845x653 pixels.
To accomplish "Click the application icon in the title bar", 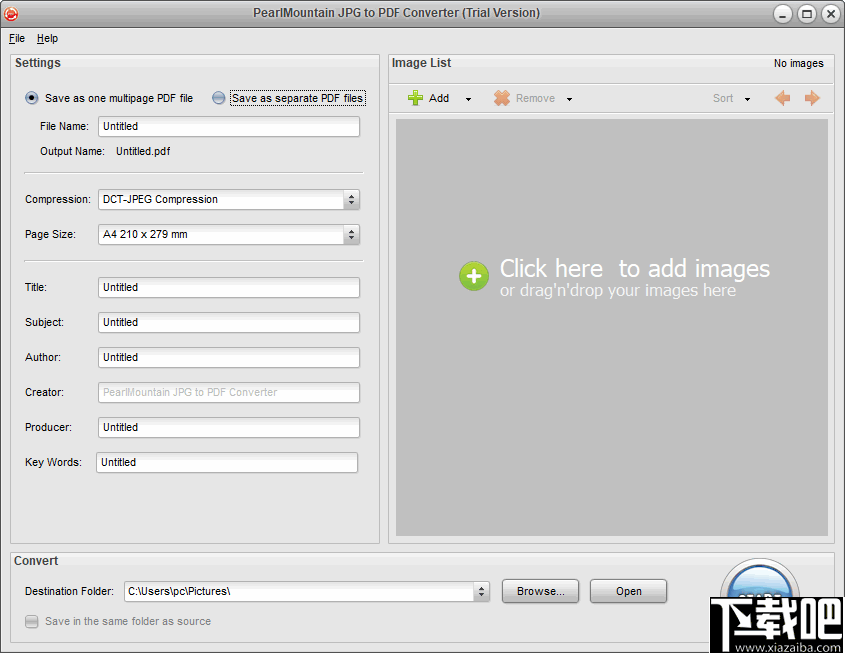I will point(11,13).
